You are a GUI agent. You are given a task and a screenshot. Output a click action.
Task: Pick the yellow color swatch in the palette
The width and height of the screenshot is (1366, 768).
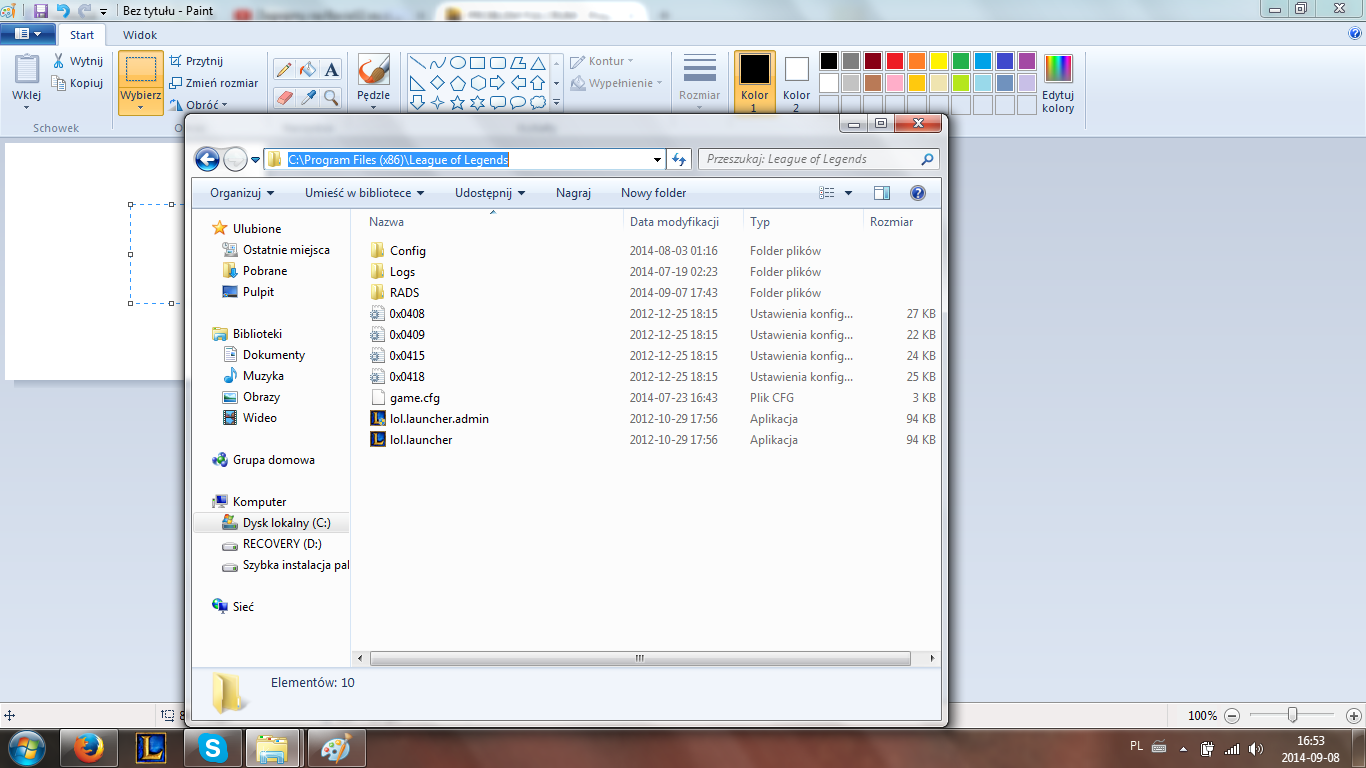tap(939, 61)
